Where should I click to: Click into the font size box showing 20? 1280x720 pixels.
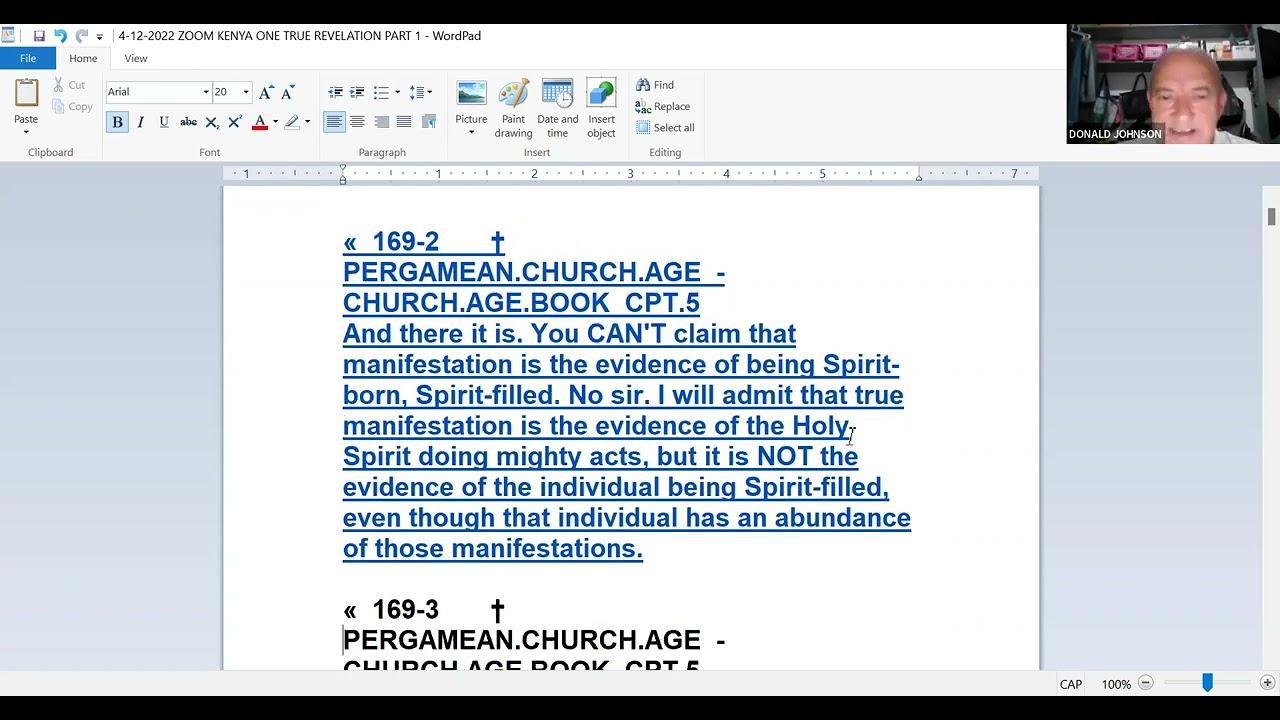225,92
